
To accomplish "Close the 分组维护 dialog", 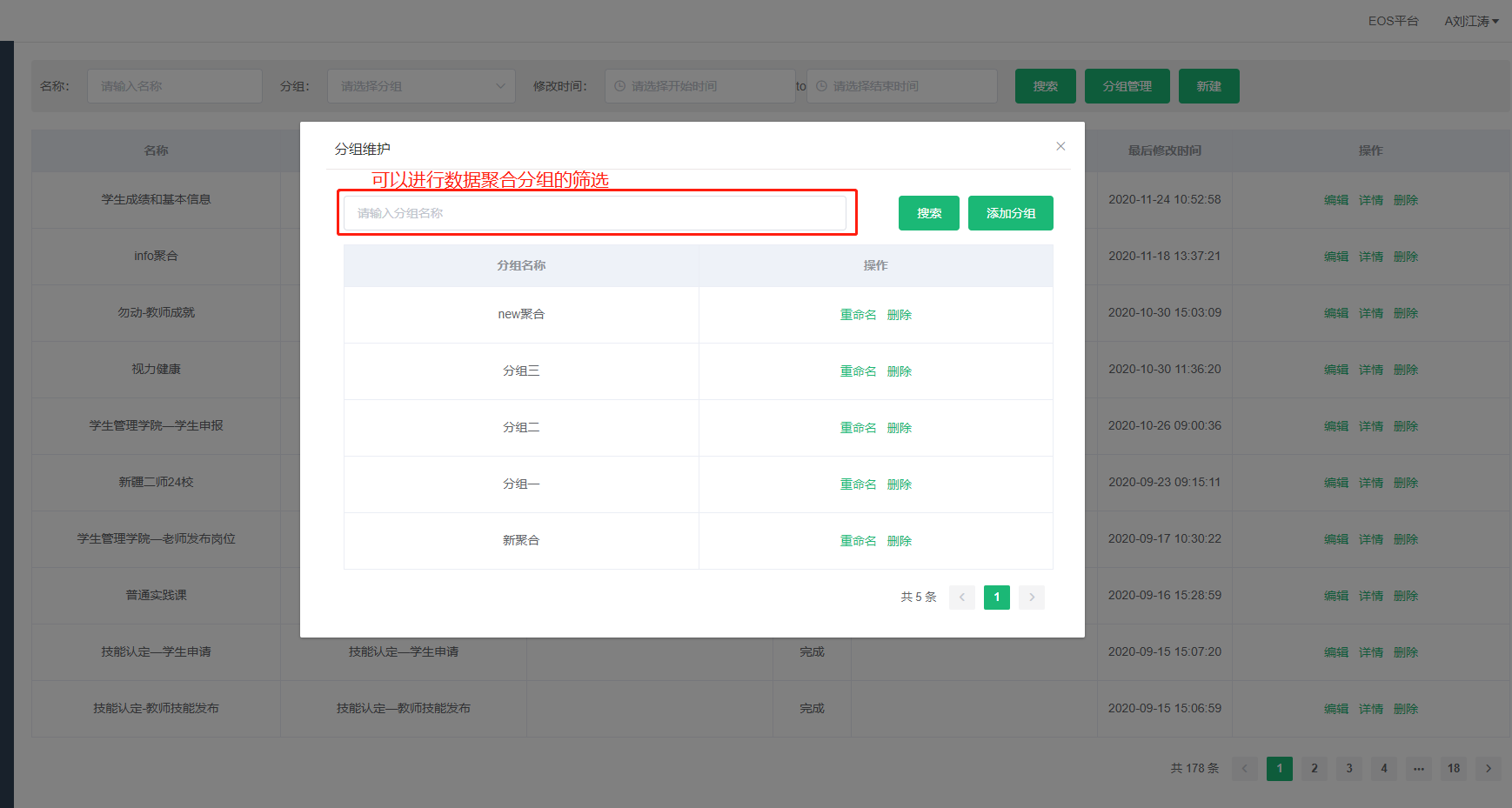I will click(x=1060, y=146).
